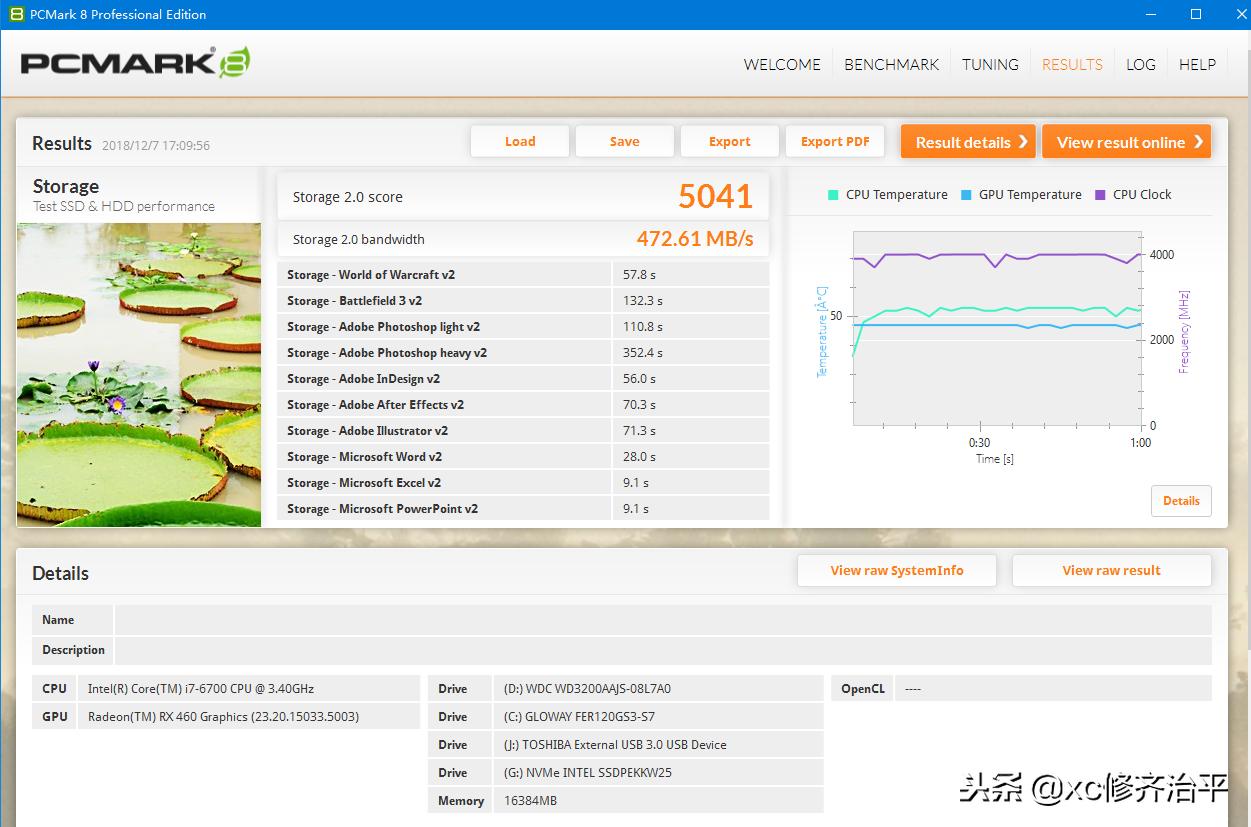The image size is (1251, 827).
Task: Click the Export button
Action: click(x=729, y=142)
